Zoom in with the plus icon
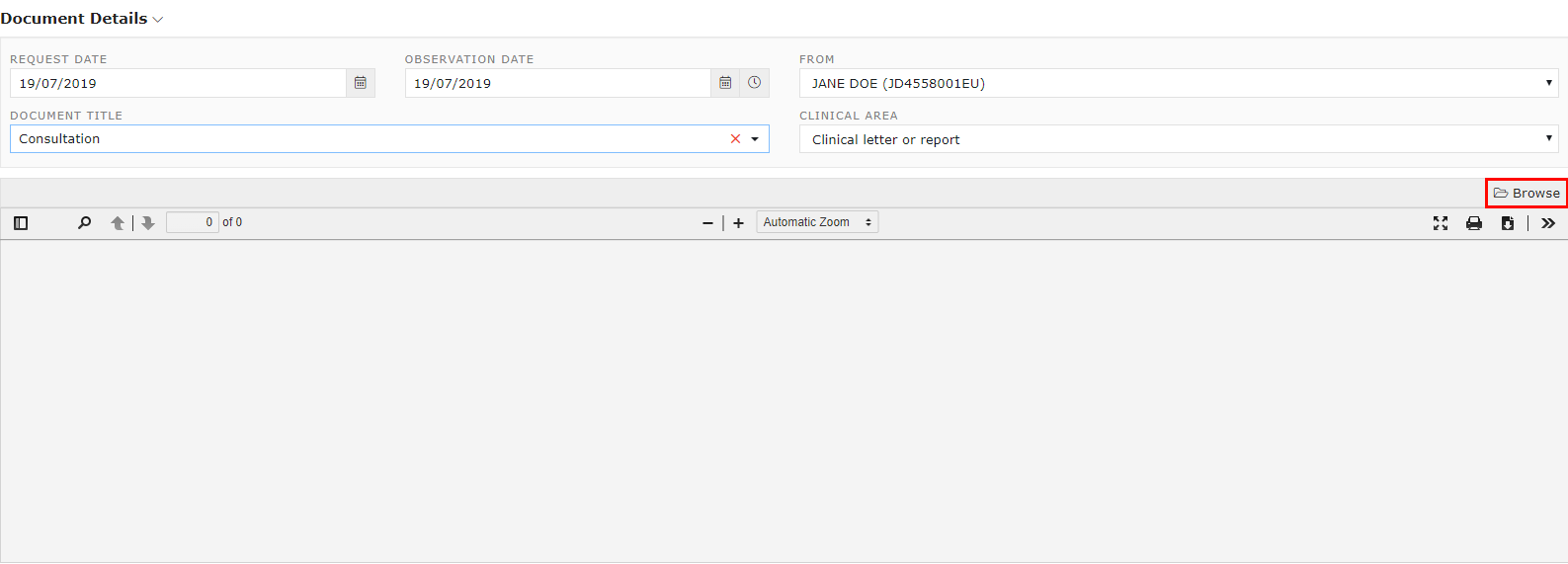 (738, 223)
